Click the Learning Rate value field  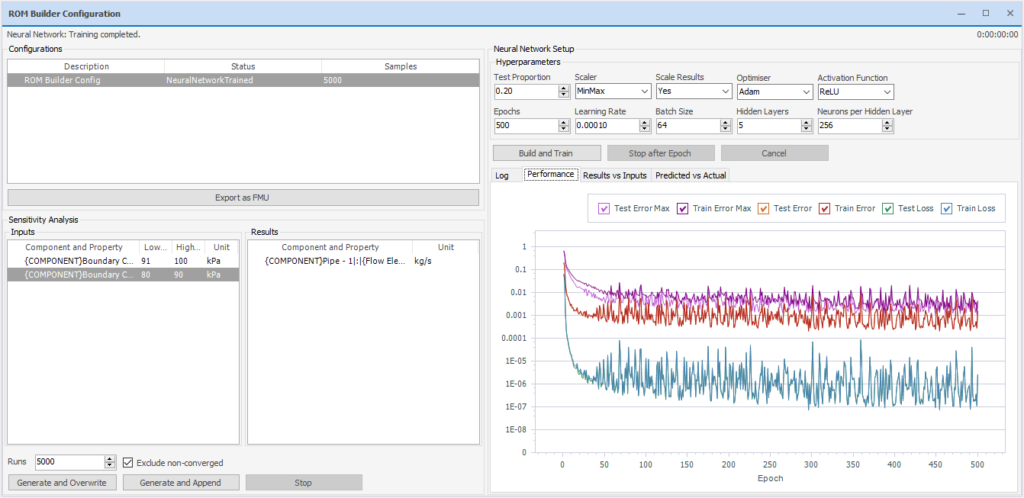click(x=607, y=125)
